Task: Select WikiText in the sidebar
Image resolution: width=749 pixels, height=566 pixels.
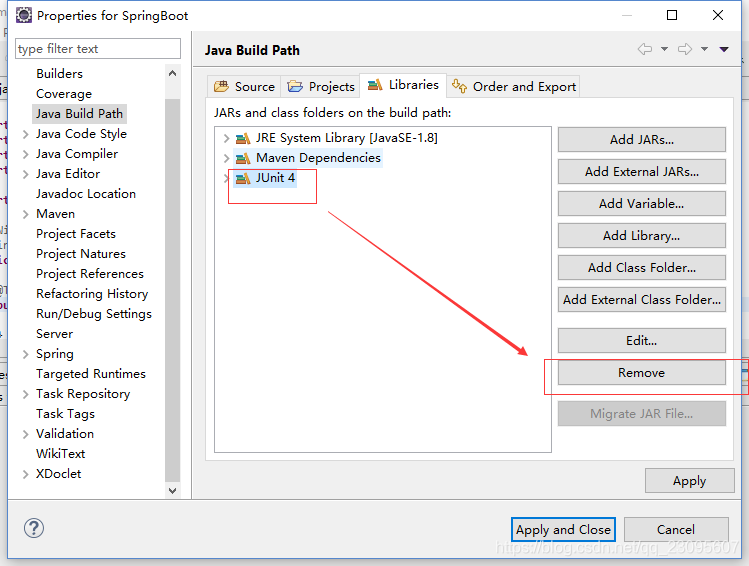Action: (x=60, y=454)
